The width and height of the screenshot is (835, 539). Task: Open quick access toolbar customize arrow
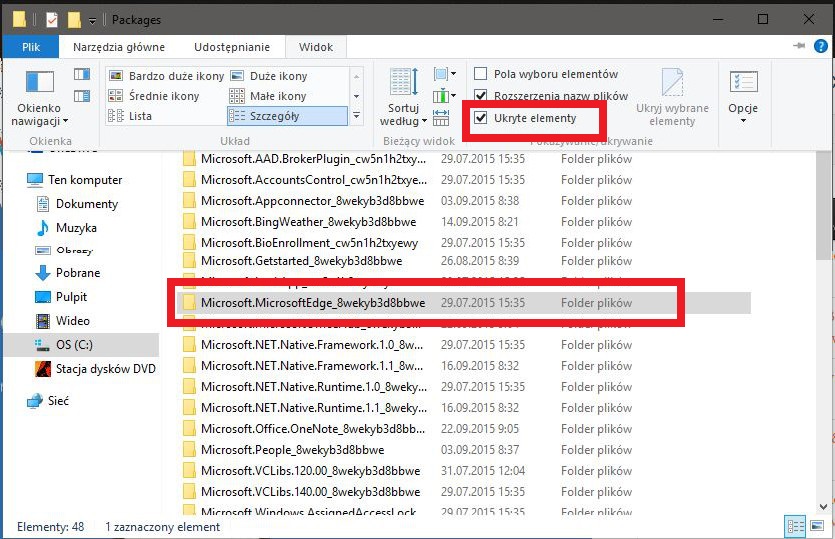(92, 21)
